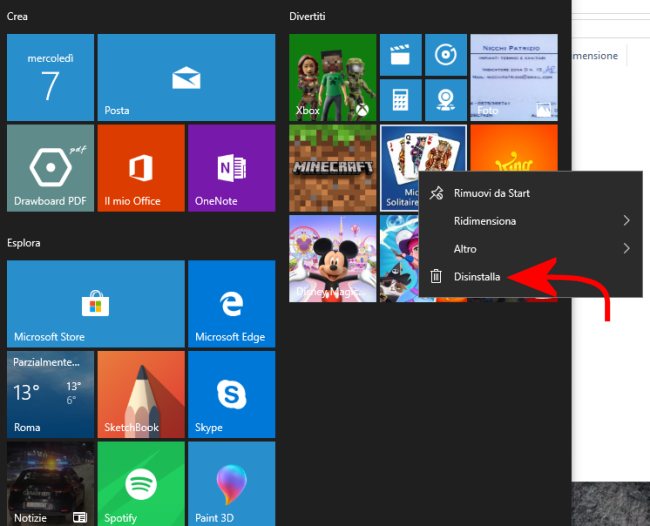Open the Maps webcam-pin tile
The width and height of the screenshot is (650, 526).
446,100
